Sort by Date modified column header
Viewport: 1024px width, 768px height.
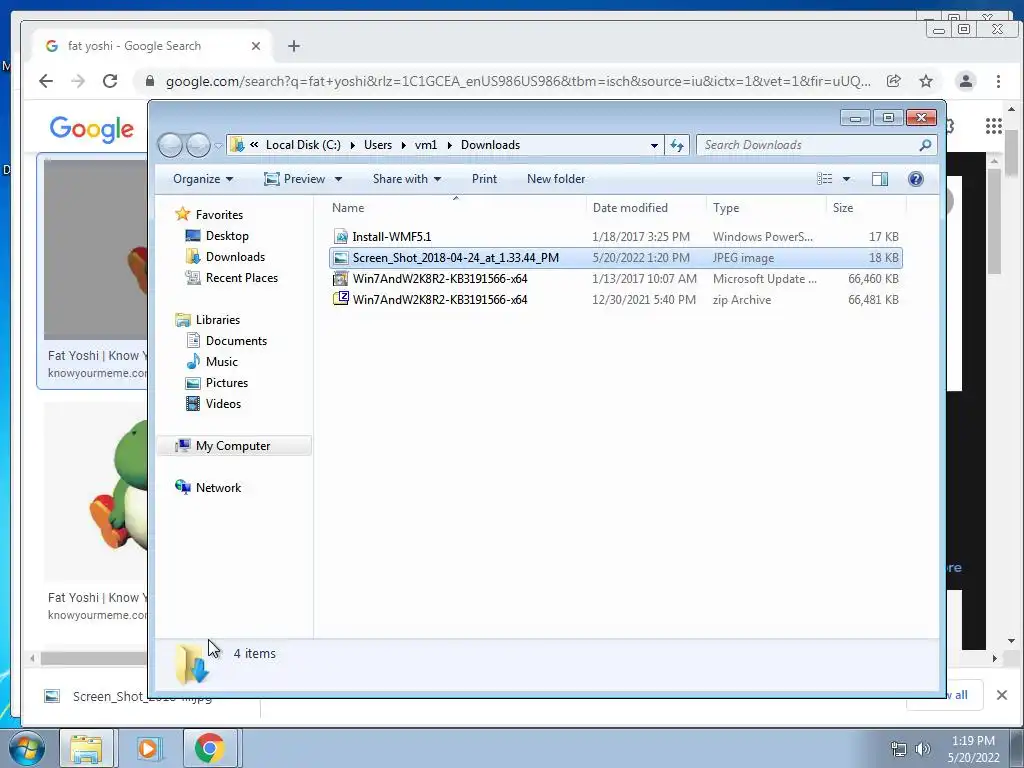pos(630,208)
